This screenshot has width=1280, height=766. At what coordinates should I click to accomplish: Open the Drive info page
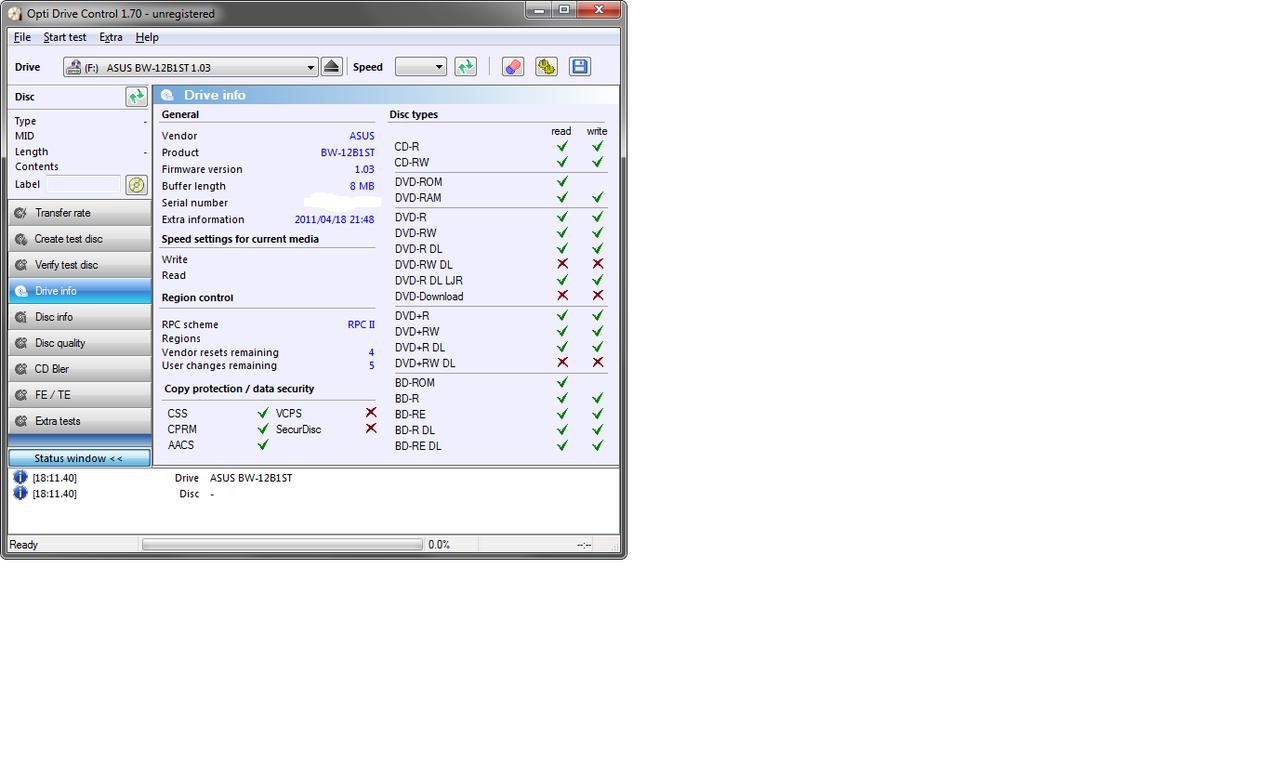[x=80, y=291]
